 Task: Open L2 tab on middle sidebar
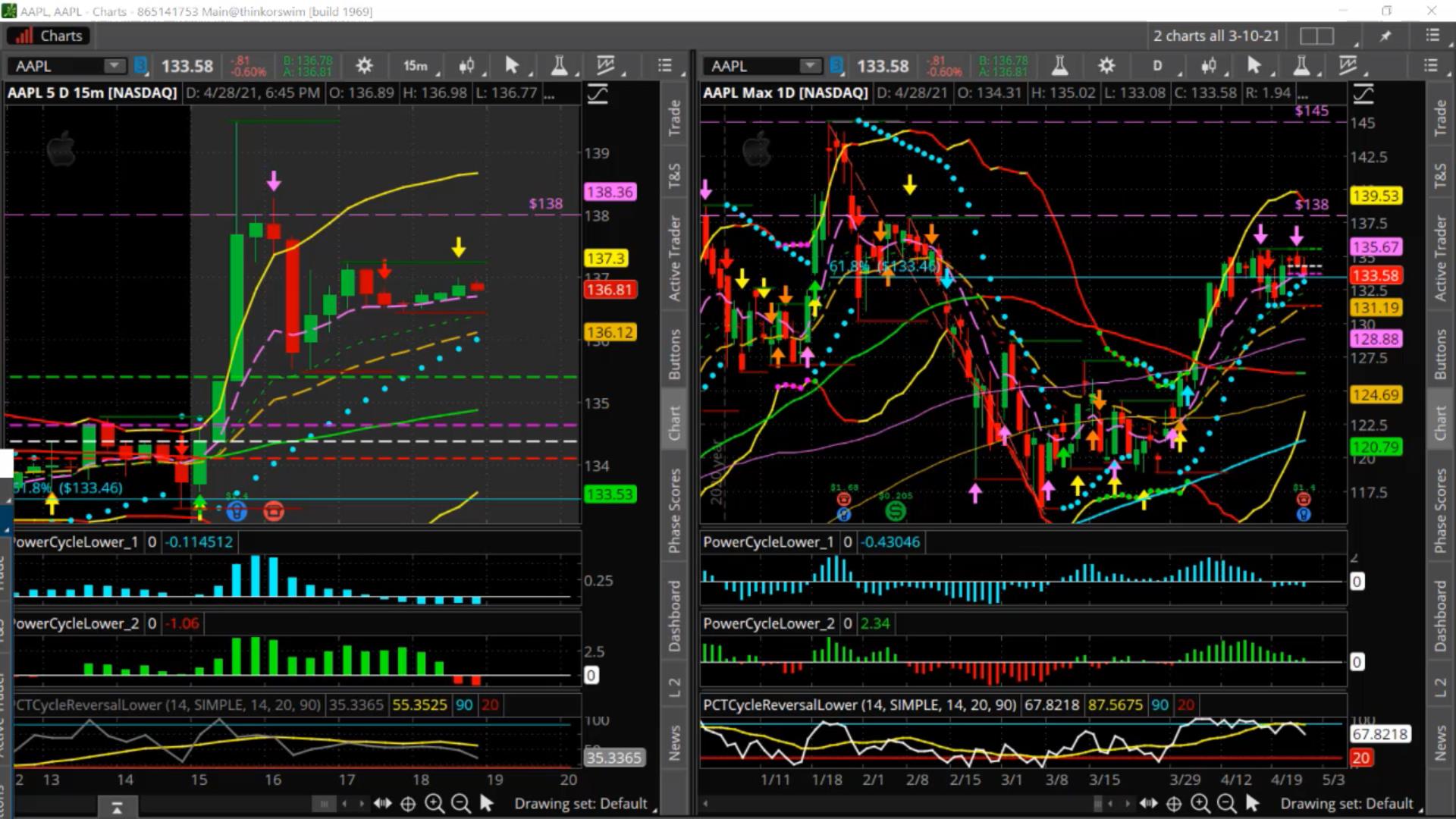click(674, 687)
